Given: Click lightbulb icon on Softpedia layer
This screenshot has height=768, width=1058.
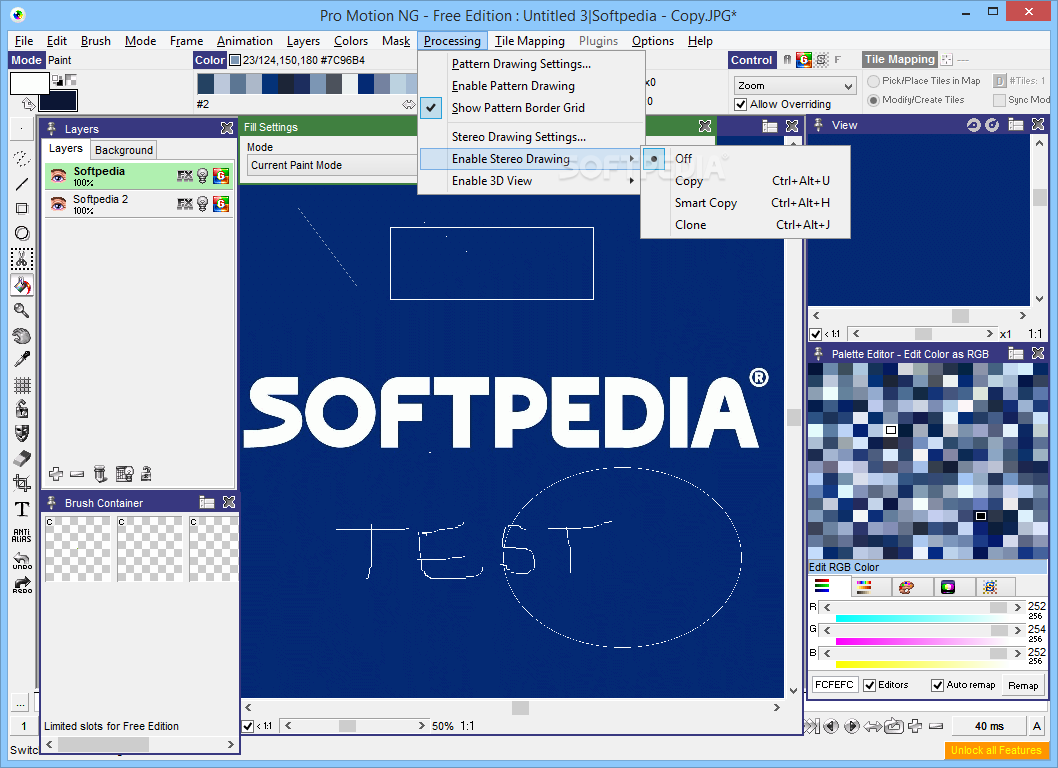Looking at the screenshot, I should point(202,176).
